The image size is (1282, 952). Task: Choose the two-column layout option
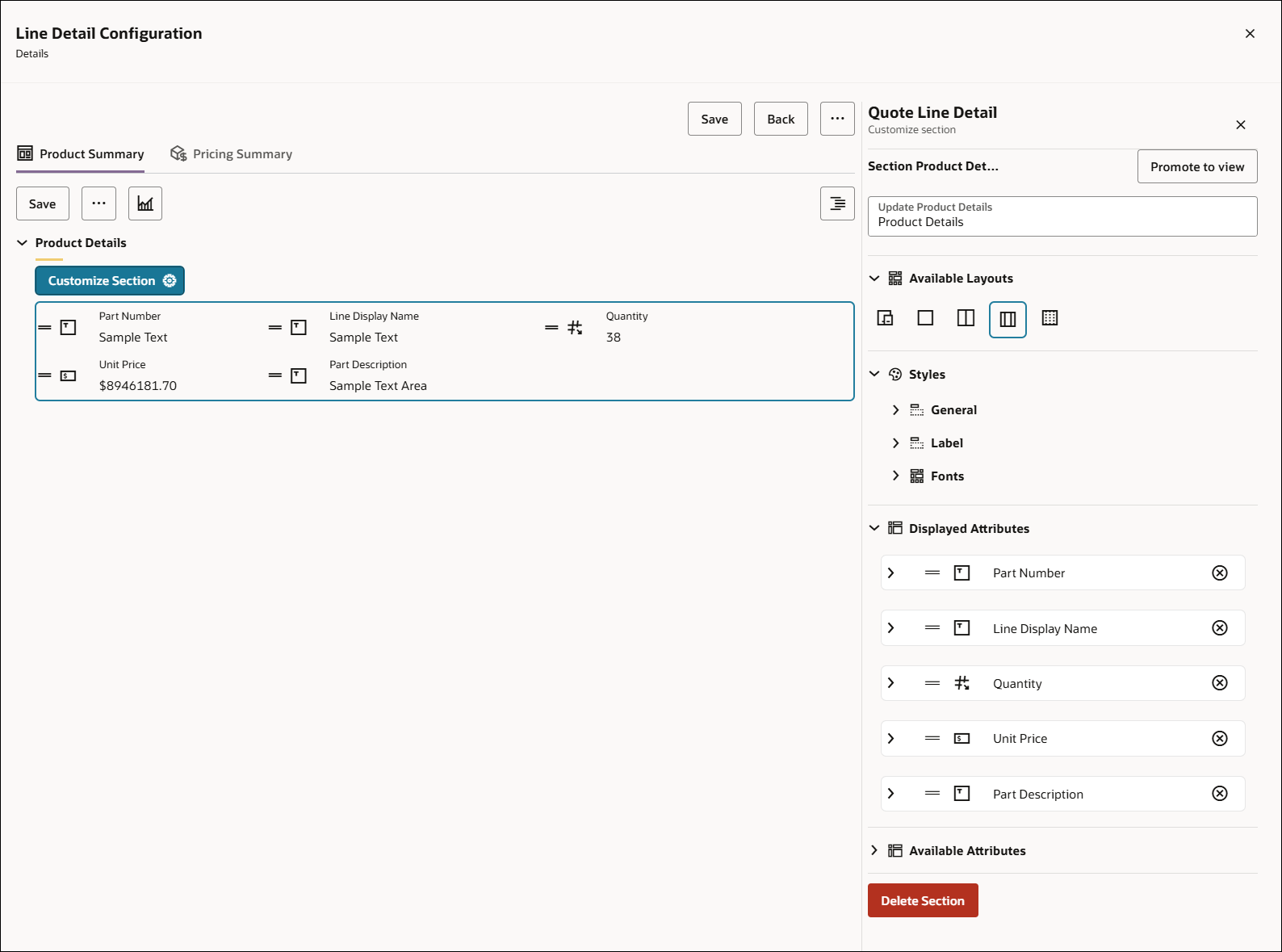966,318
